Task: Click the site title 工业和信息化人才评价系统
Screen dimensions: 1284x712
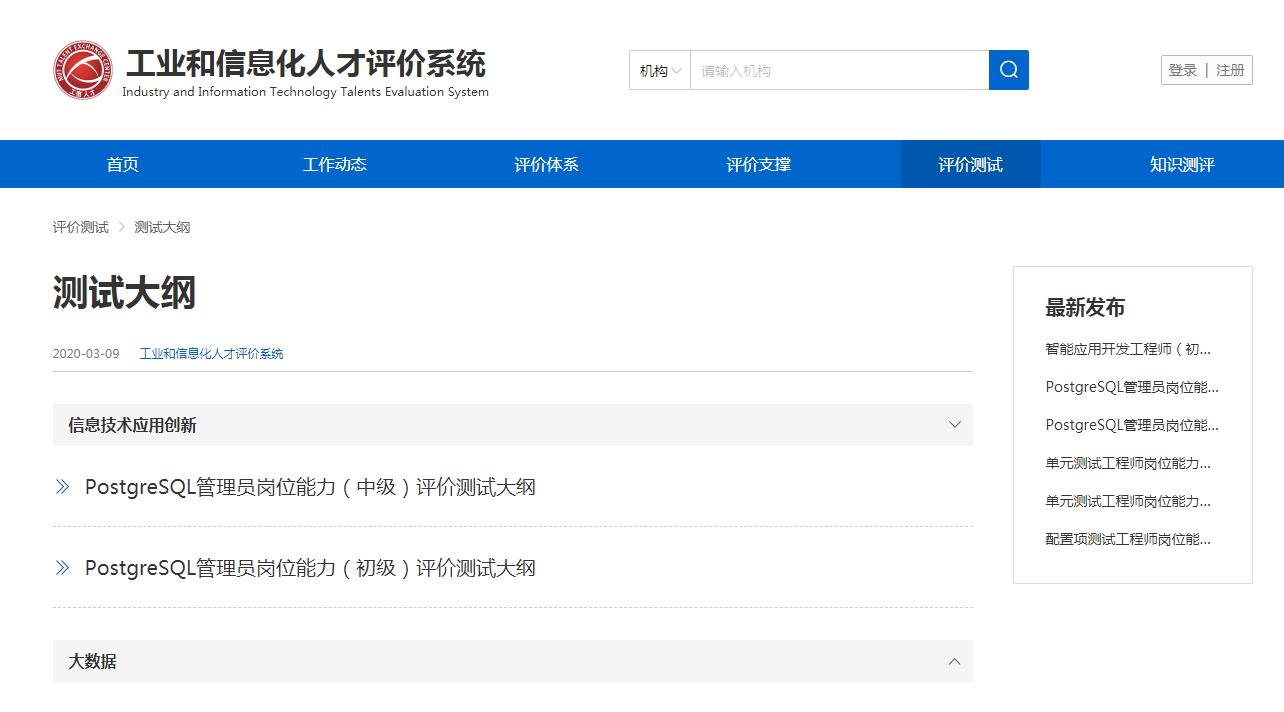Action: click(306, 64)
